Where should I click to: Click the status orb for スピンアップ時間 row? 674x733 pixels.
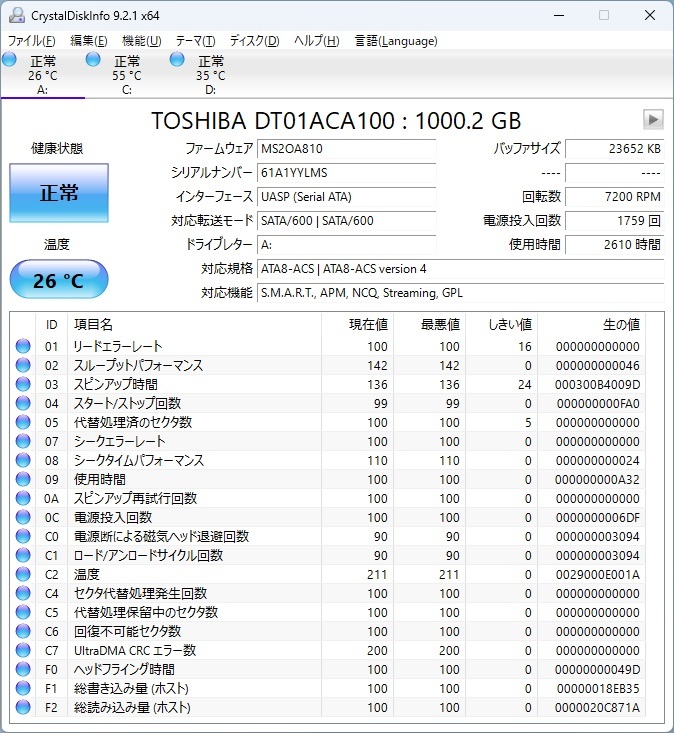click(23, 384)
